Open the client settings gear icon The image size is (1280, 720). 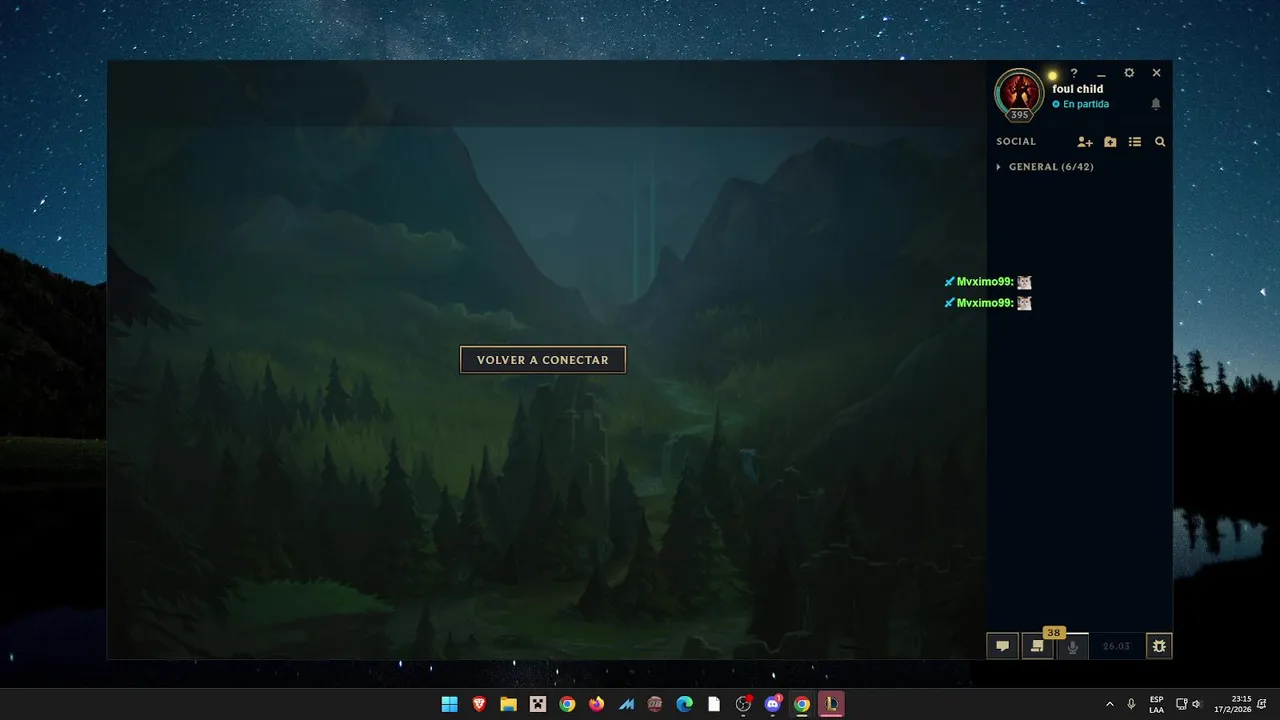pyautogui.click(x=1129, y=73)
